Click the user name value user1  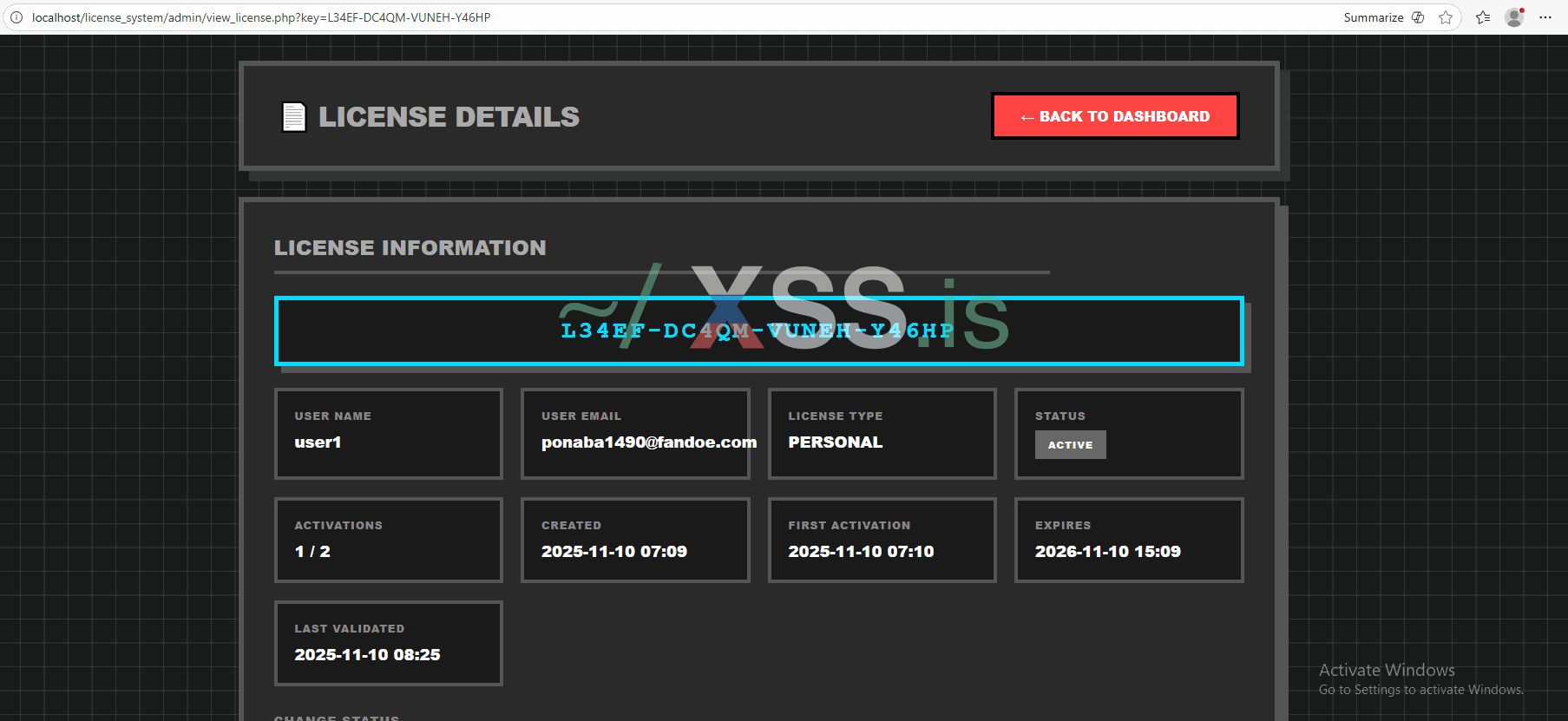tap(318, 442)
